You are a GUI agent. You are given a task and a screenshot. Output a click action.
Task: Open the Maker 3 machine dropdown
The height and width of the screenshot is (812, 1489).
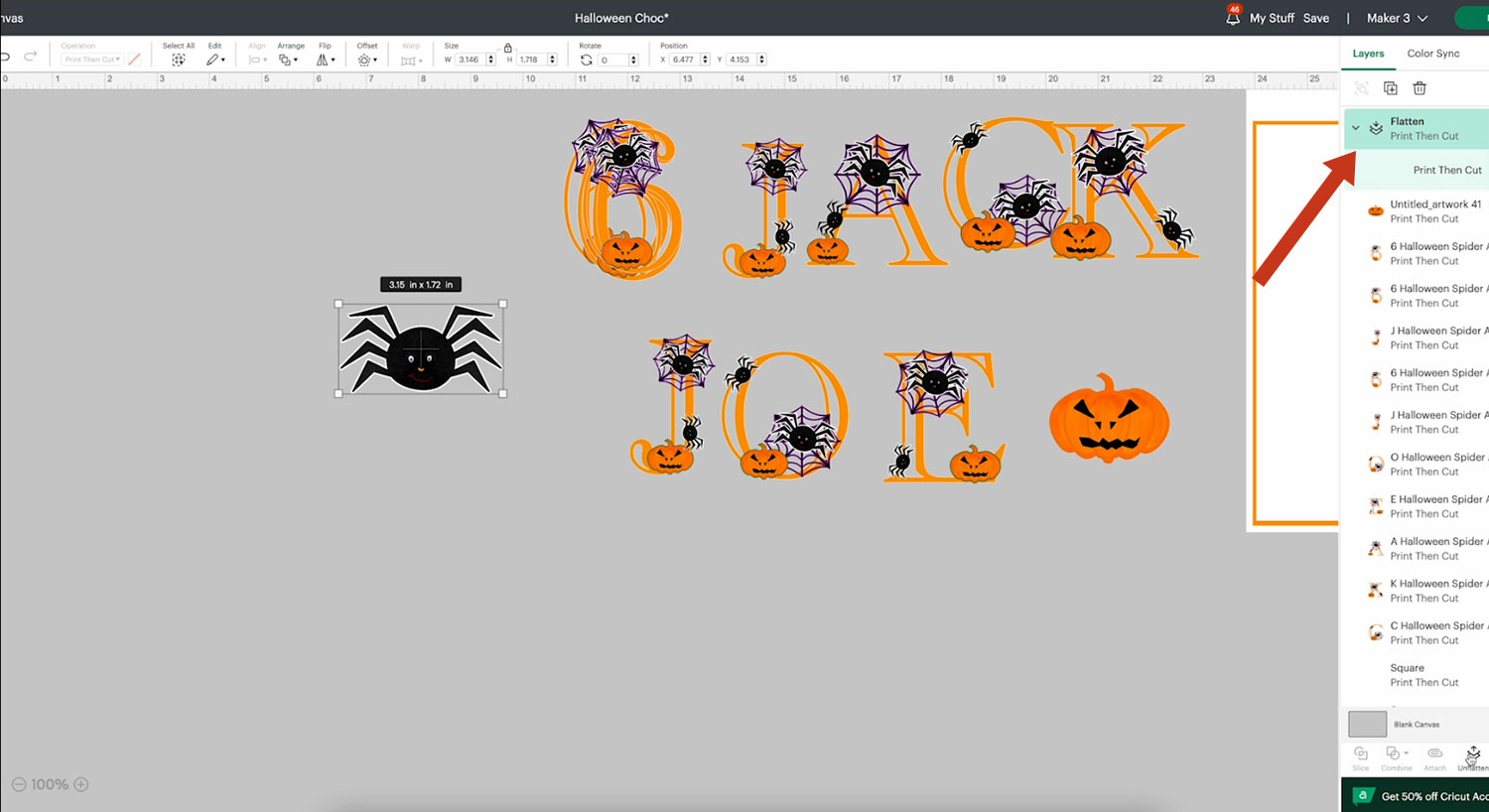click(x=1397, y=18)
